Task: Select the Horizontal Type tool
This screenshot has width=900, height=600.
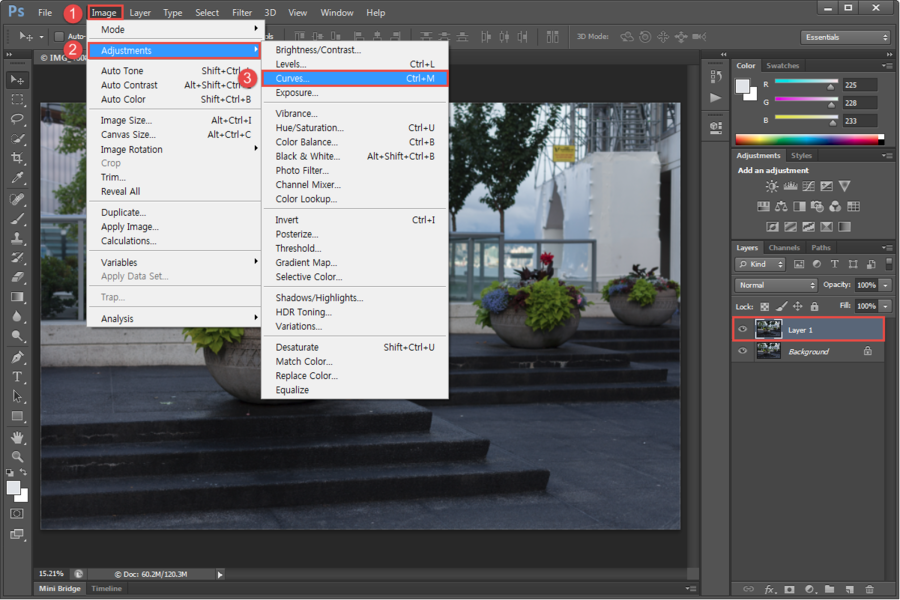Action: coord(18,377)
